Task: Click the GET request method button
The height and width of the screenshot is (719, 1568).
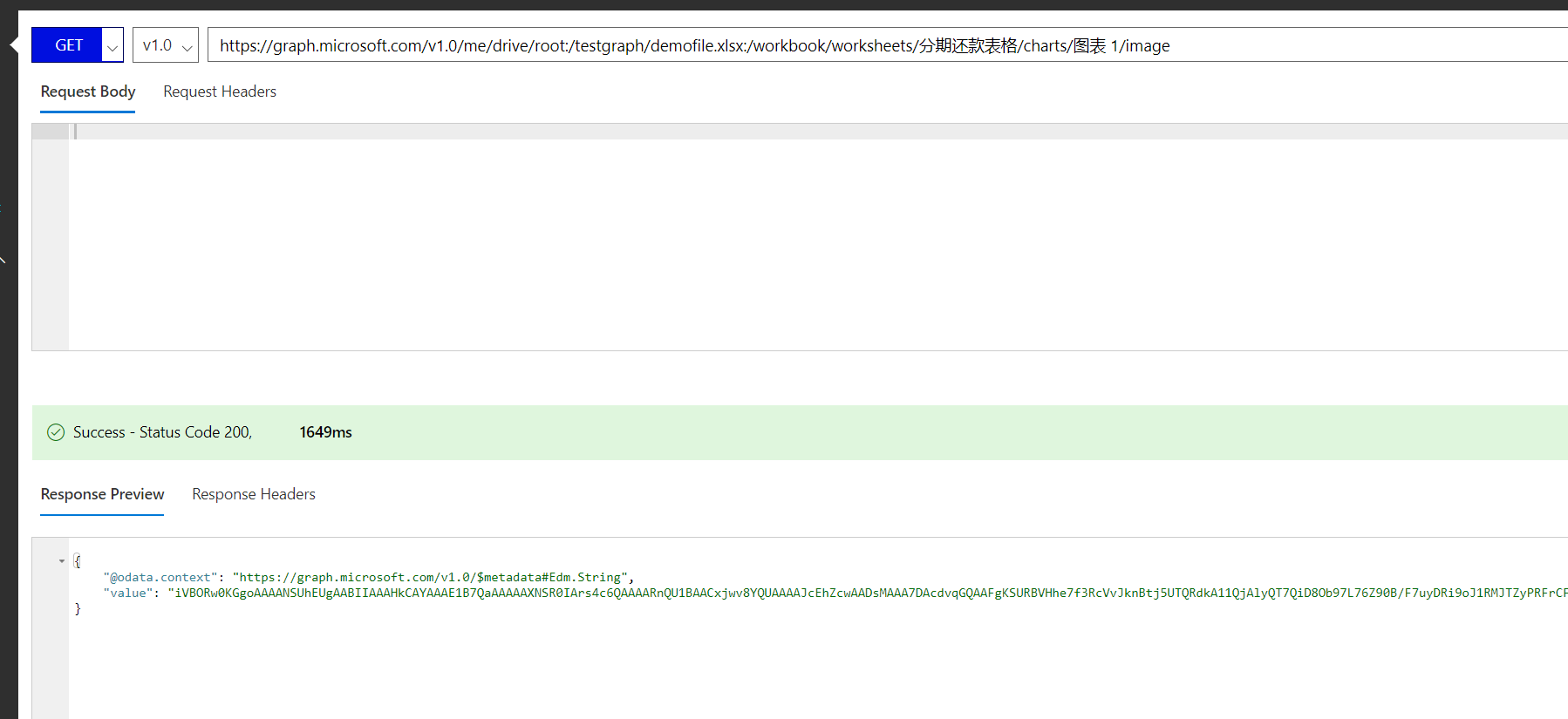Action: (68, 45)
